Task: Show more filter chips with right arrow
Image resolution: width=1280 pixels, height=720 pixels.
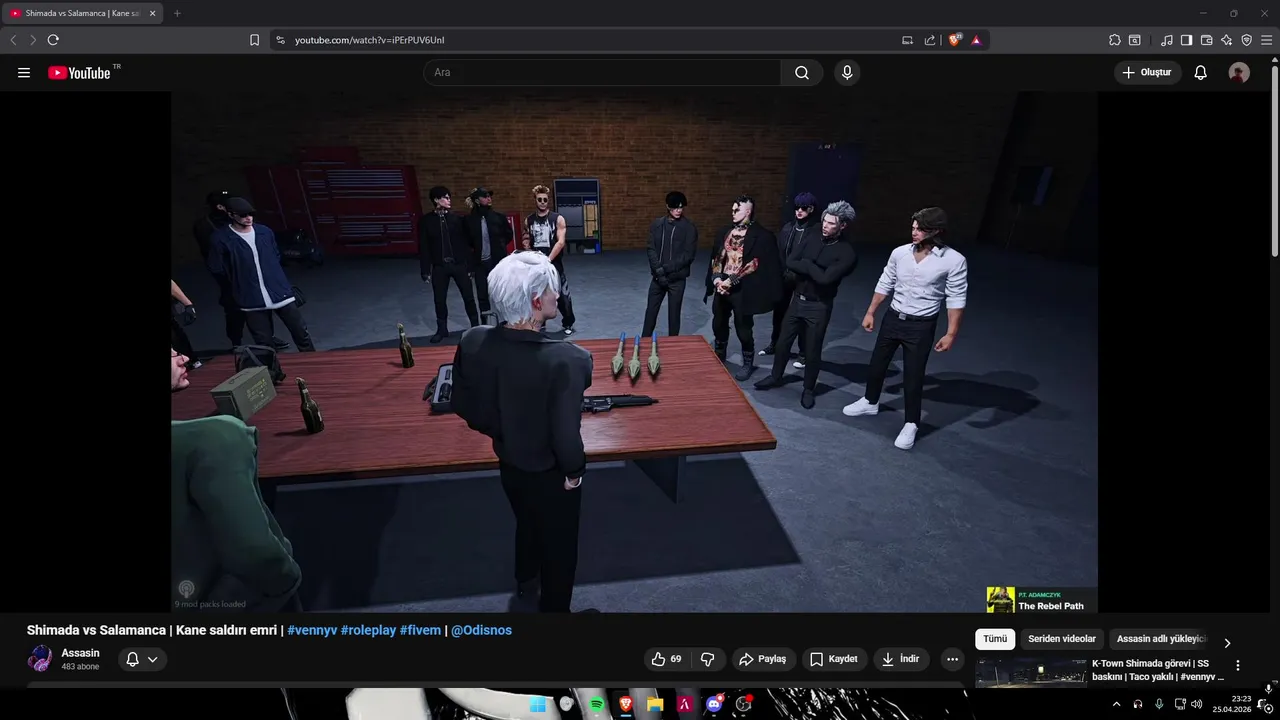Action: 1227,643
